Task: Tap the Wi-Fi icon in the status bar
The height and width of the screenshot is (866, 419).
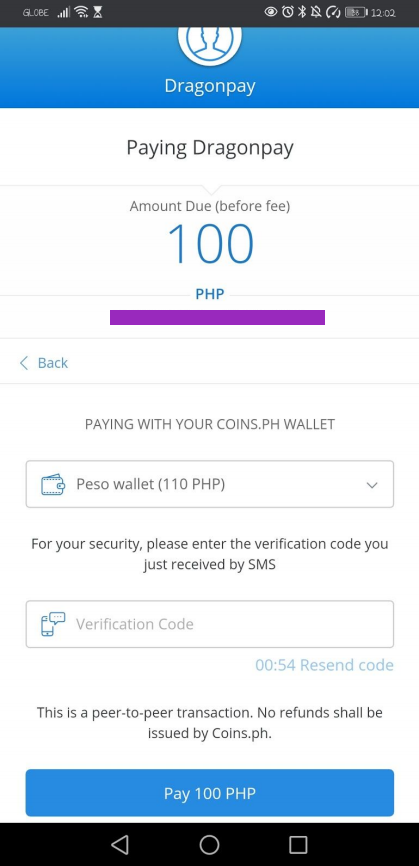Action: click(x=82, y=12)
